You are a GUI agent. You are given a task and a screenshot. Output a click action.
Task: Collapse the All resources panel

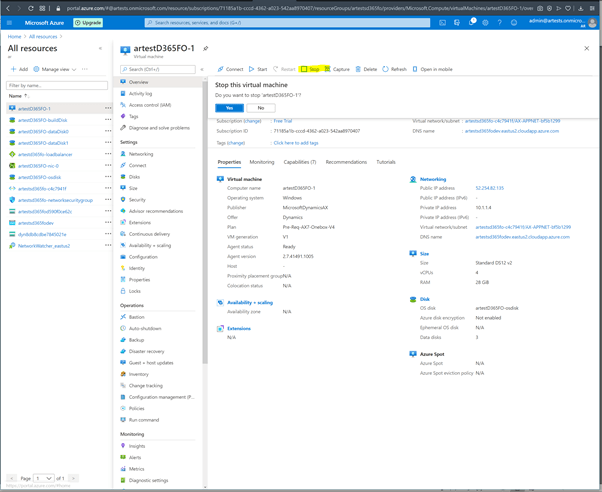100,48
